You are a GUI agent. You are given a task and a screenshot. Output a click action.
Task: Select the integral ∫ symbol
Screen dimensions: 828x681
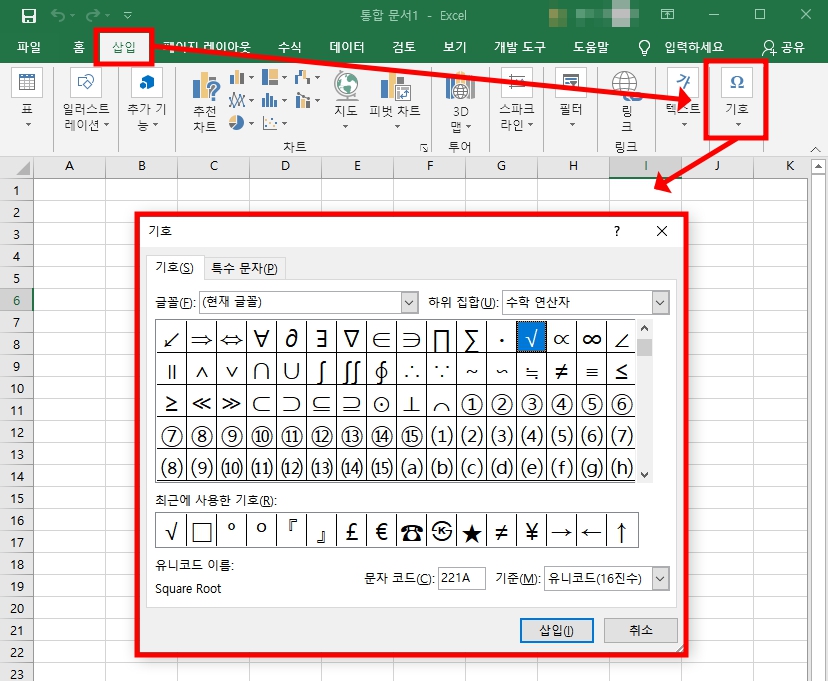point(322,371)
